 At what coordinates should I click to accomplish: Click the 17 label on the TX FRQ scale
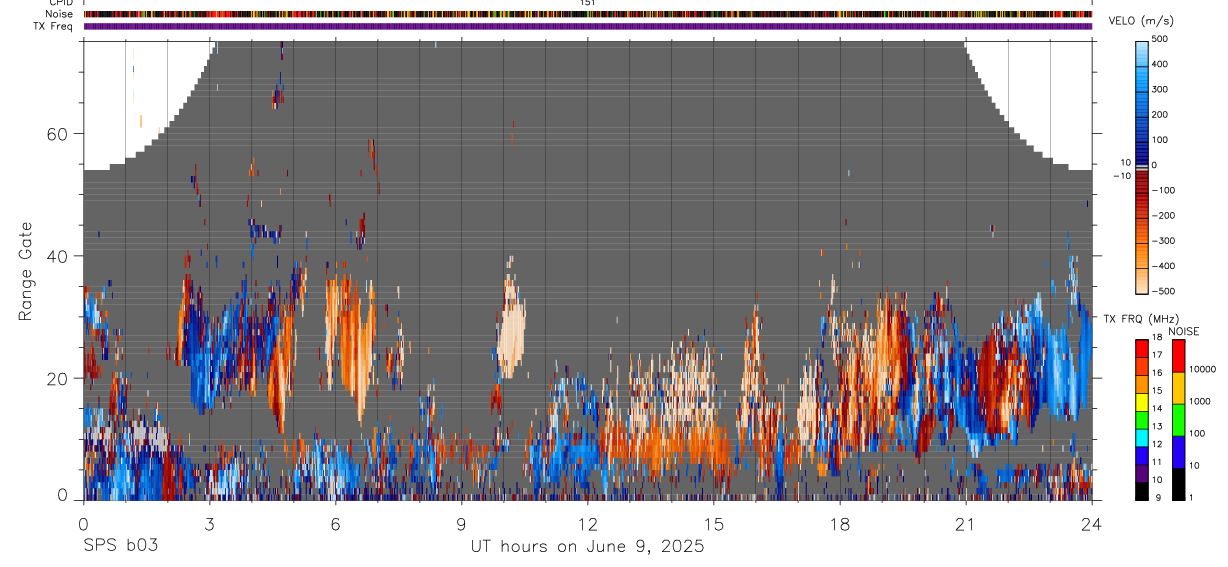point(1159,355)
